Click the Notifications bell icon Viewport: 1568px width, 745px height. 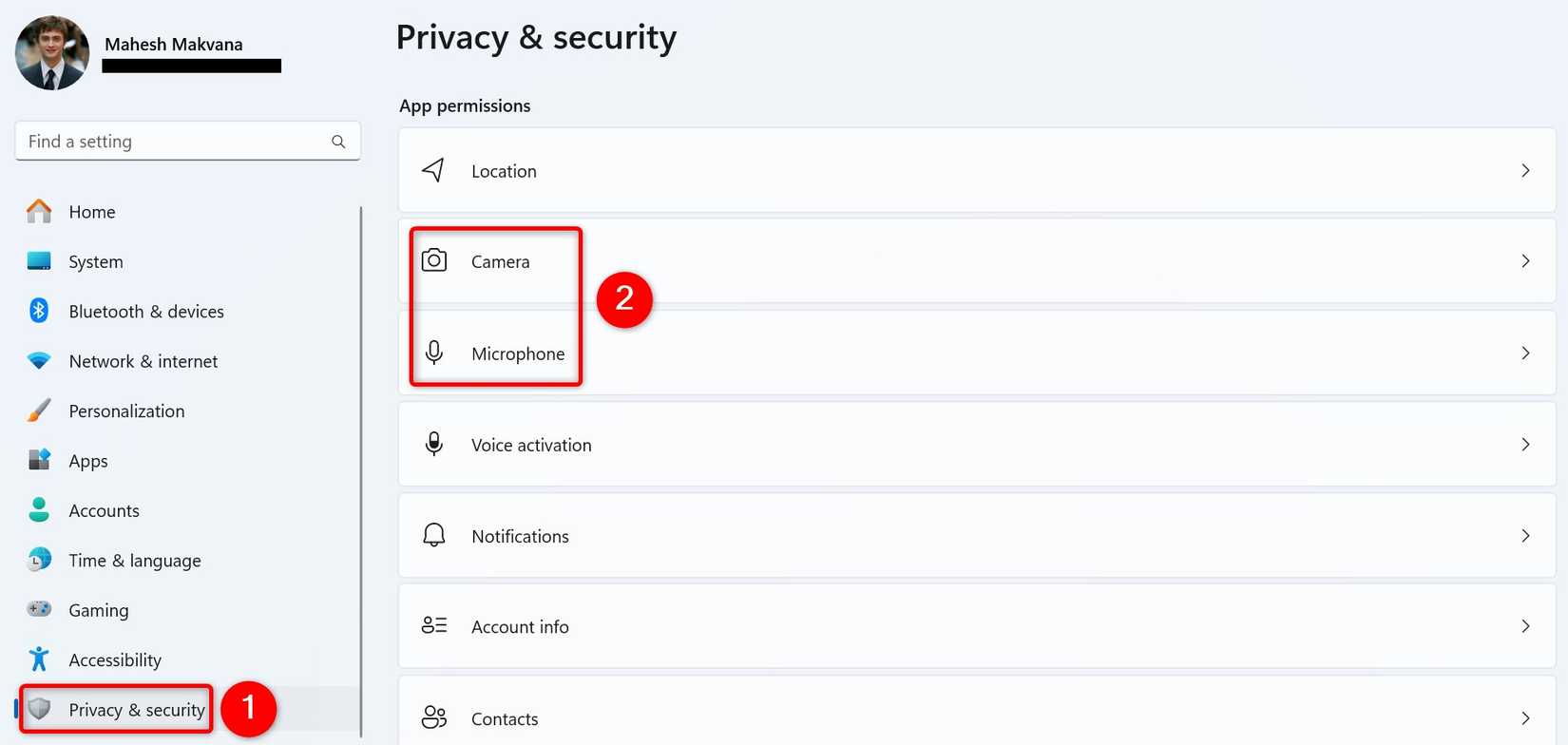[x=433, y=535]
